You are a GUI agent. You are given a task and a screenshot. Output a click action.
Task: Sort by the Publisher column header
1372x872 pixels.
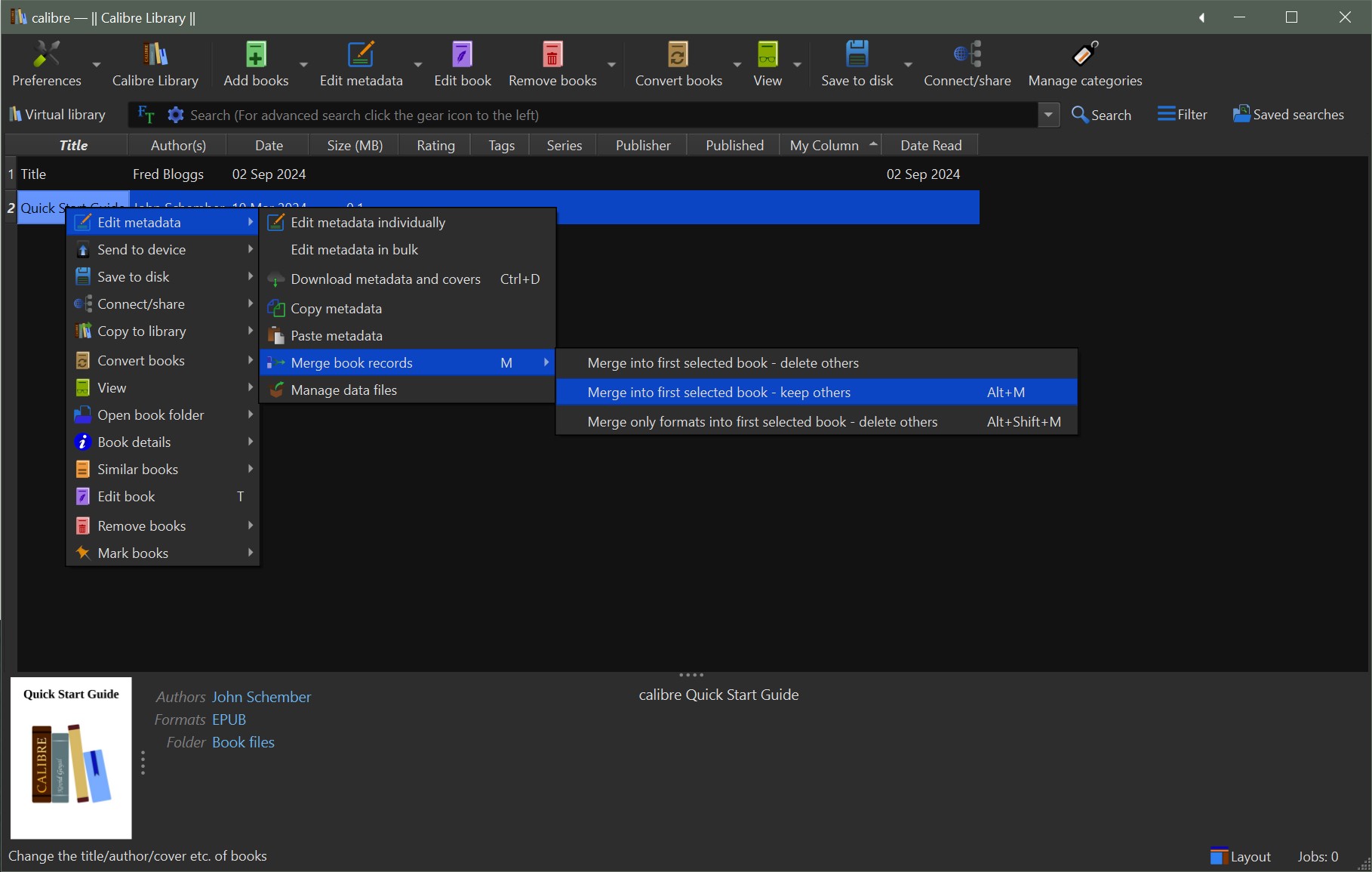[642, 145]
